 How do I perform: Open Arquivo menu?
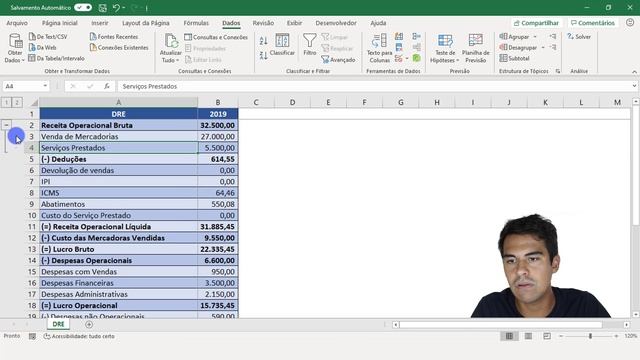(17, 23)
